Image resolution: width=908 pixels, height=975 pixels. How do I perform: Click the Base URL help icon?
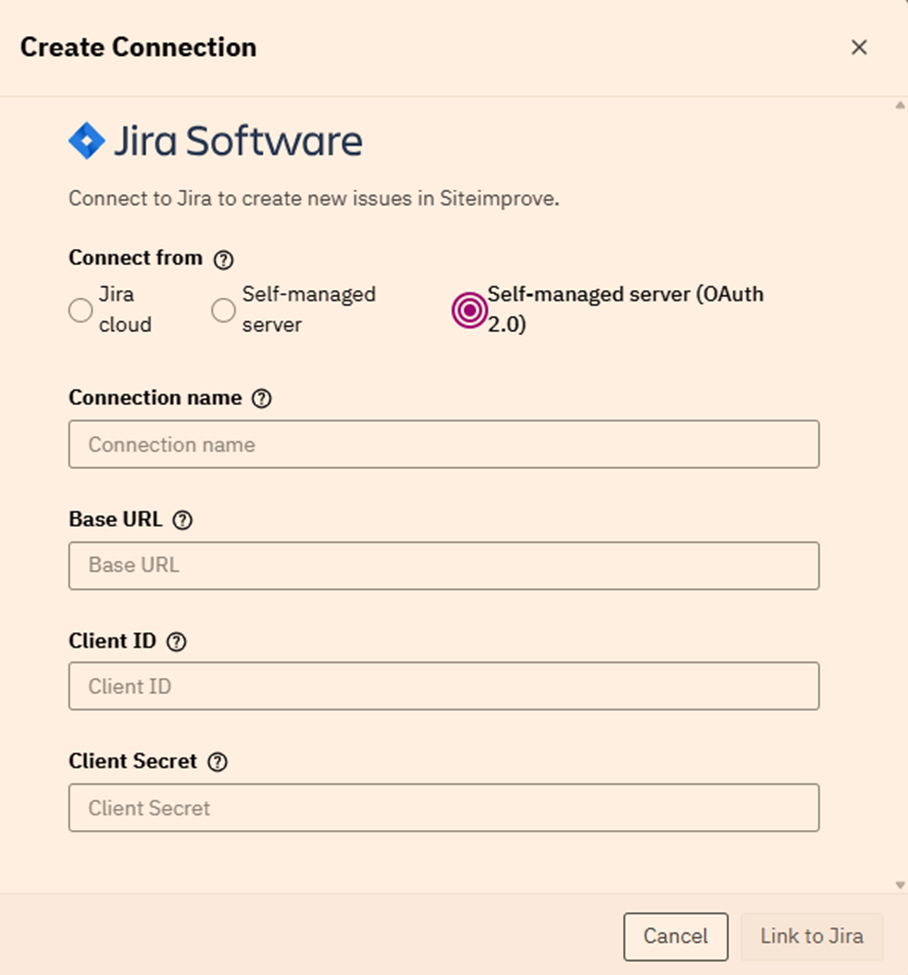coord(182,520)
